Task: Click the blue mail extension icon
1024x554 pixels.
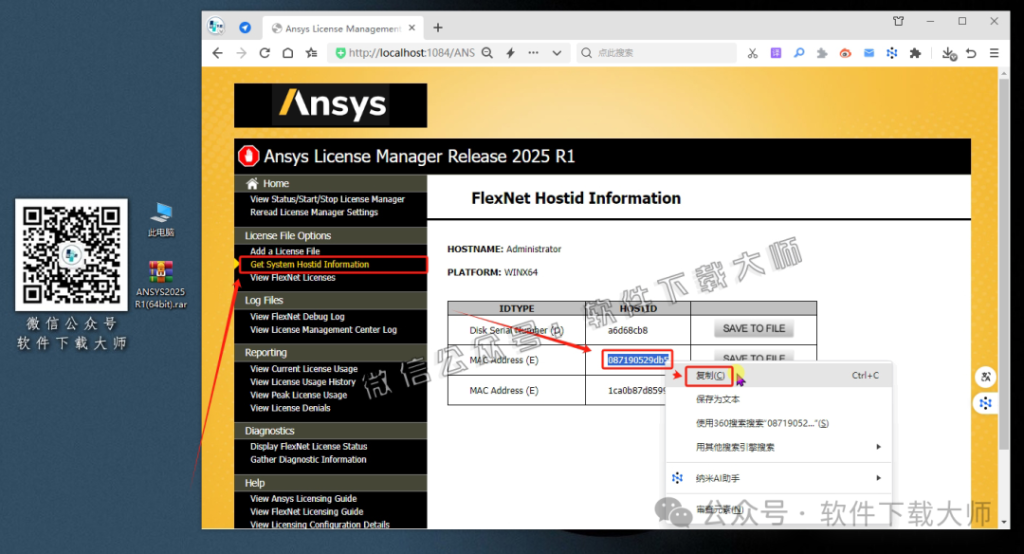Action: (x=869, y=53)
